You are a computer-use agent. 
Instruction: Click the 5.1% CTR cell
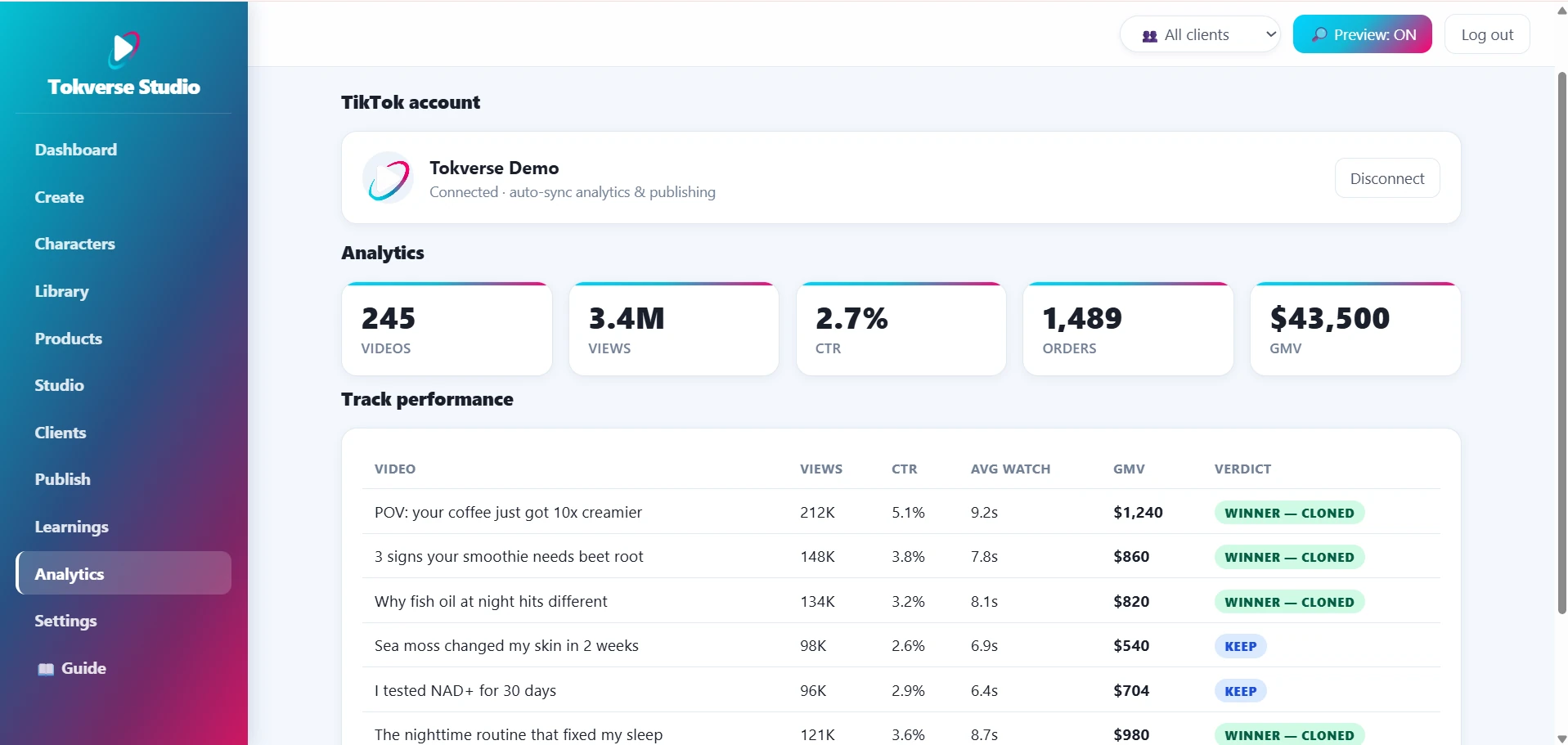click(x=908, y=513)
